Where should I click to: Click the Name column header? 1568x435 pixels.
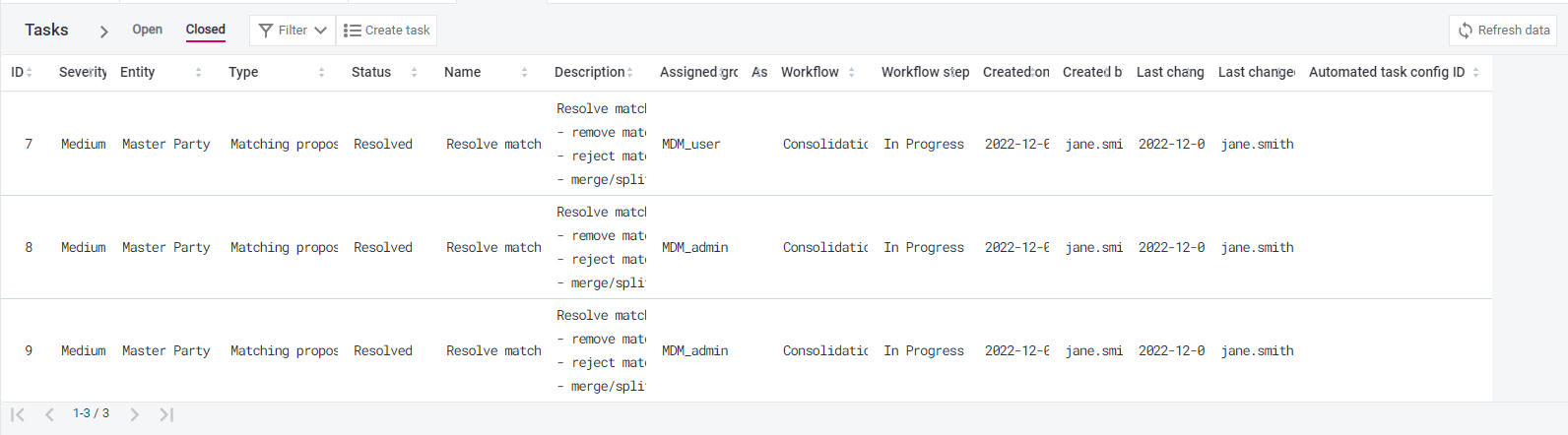463,72
